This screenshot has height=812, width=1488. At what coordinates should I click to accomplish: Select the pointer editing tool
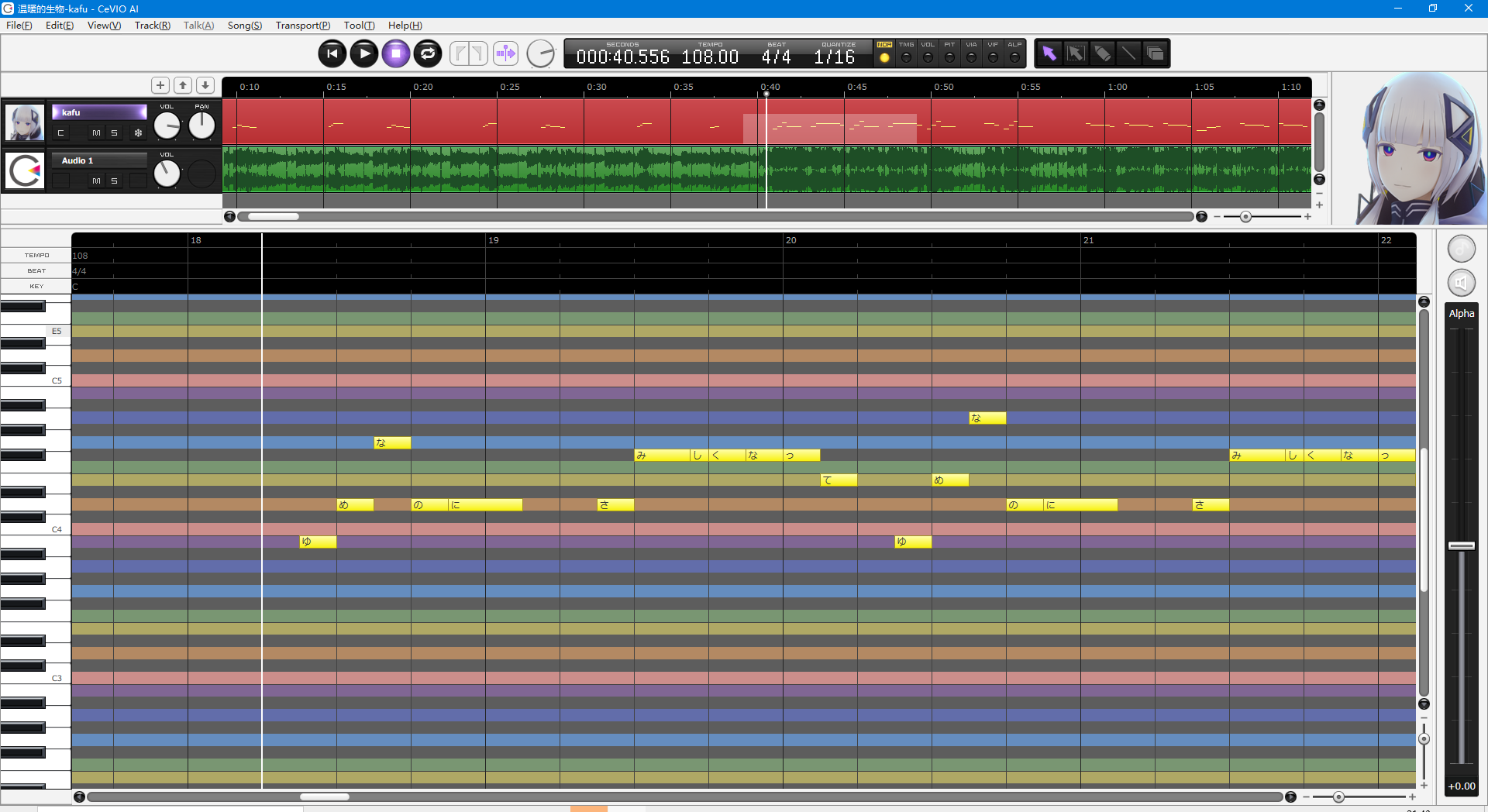pyautogui.click(x=1050, y=53)
